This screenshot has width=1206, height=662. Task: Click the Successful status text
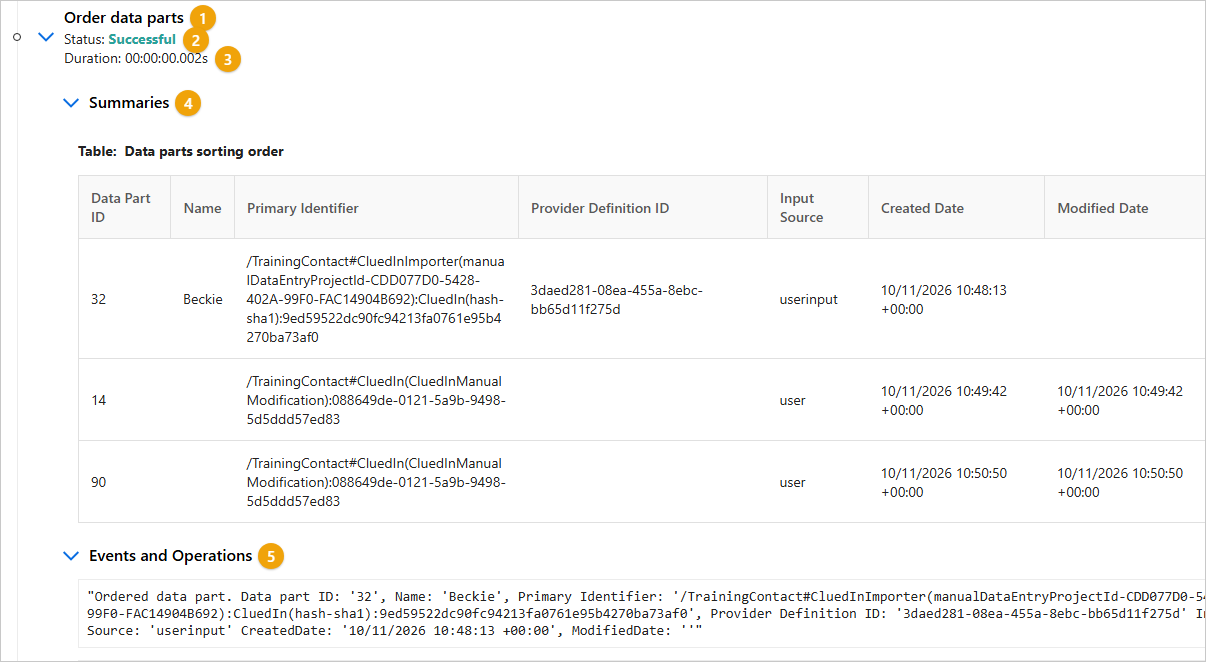pos(142,39)
